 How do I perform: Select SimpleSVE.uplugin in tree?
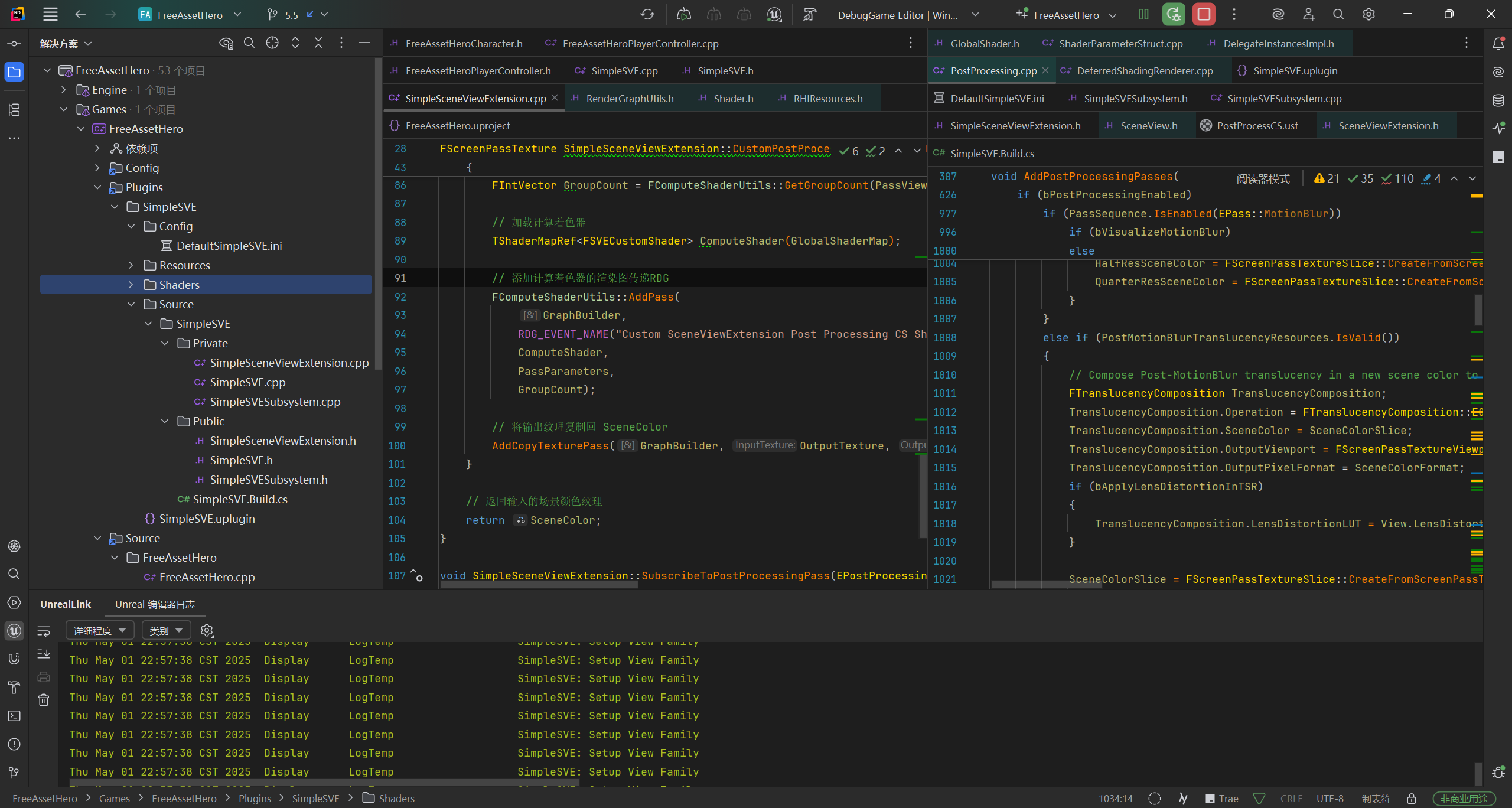[207, 519]
